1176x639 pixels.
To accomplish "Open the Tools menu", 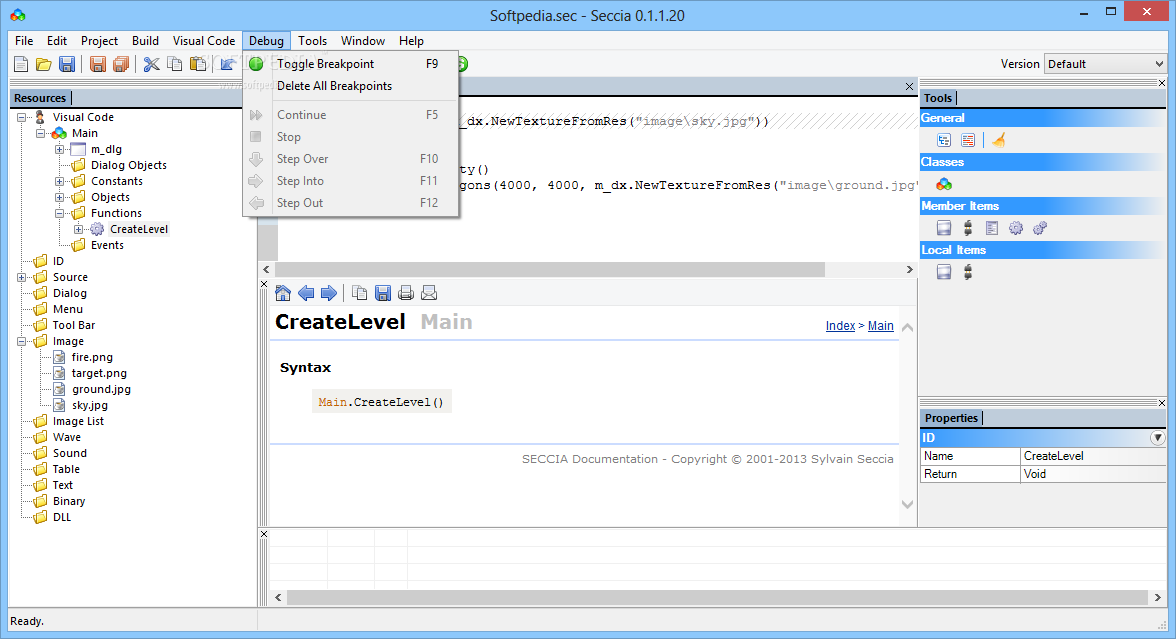I will coord(313,40).
